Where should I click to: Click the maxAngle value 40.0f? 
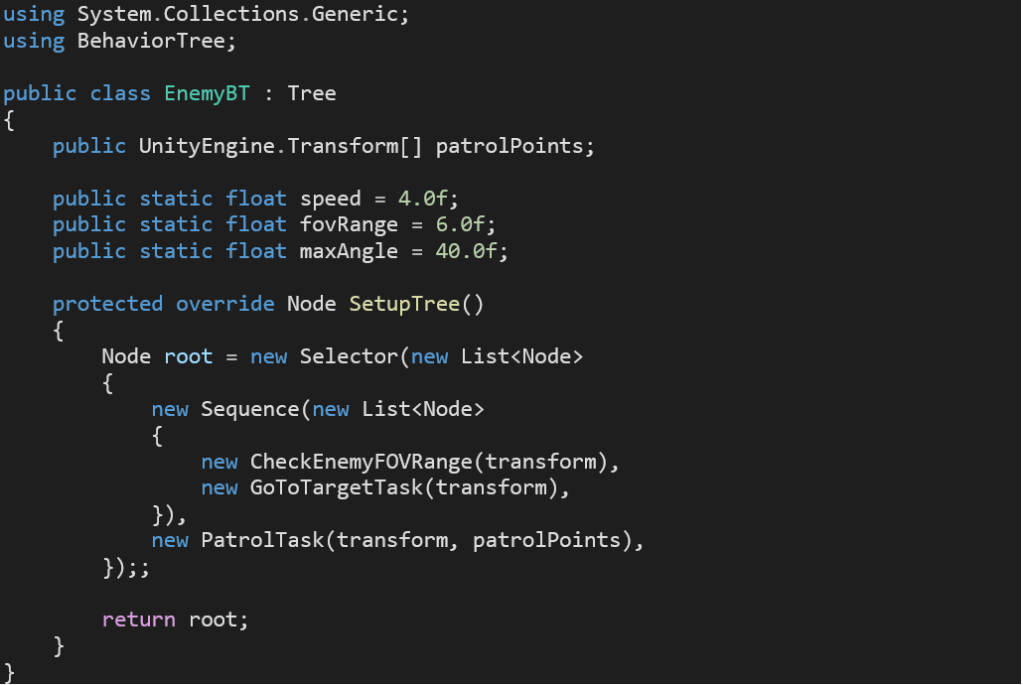click(471, 251)
